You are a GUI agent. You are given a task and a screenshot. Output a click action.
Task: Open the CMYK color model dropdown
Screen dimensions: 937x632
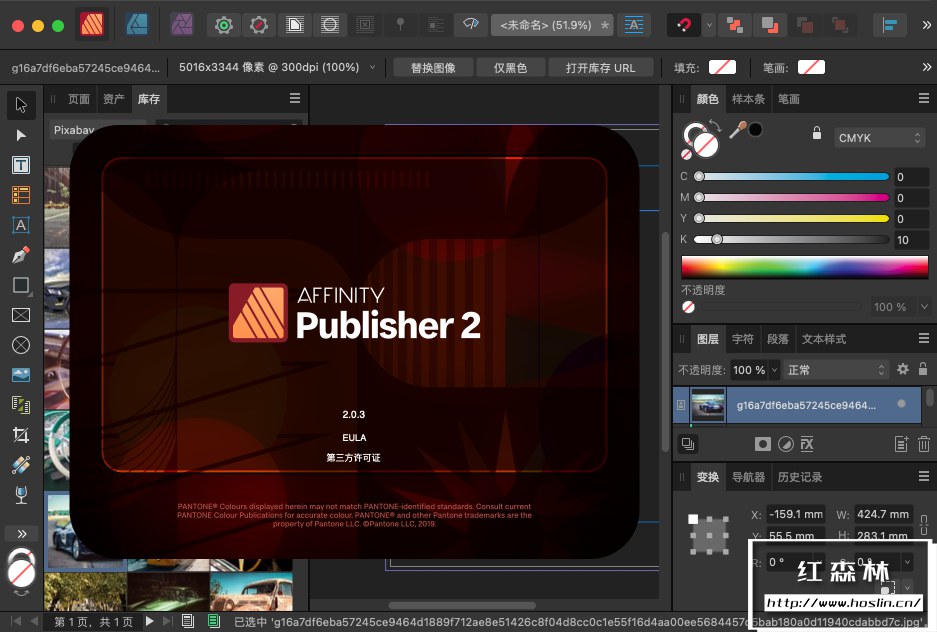[879, 138]
